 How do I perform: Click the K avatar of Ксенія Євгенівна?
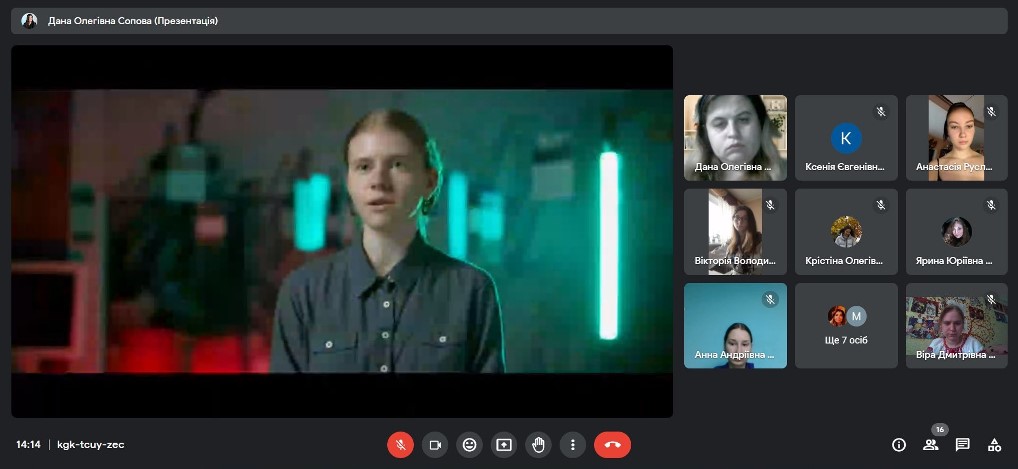[846, 138]
